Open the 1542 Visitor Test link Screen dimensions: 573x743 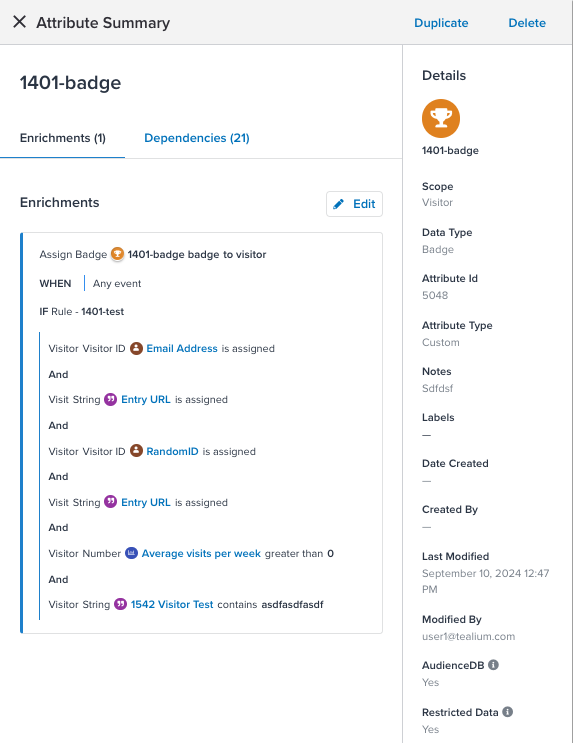pyautogui.click(x=172, y=605)
